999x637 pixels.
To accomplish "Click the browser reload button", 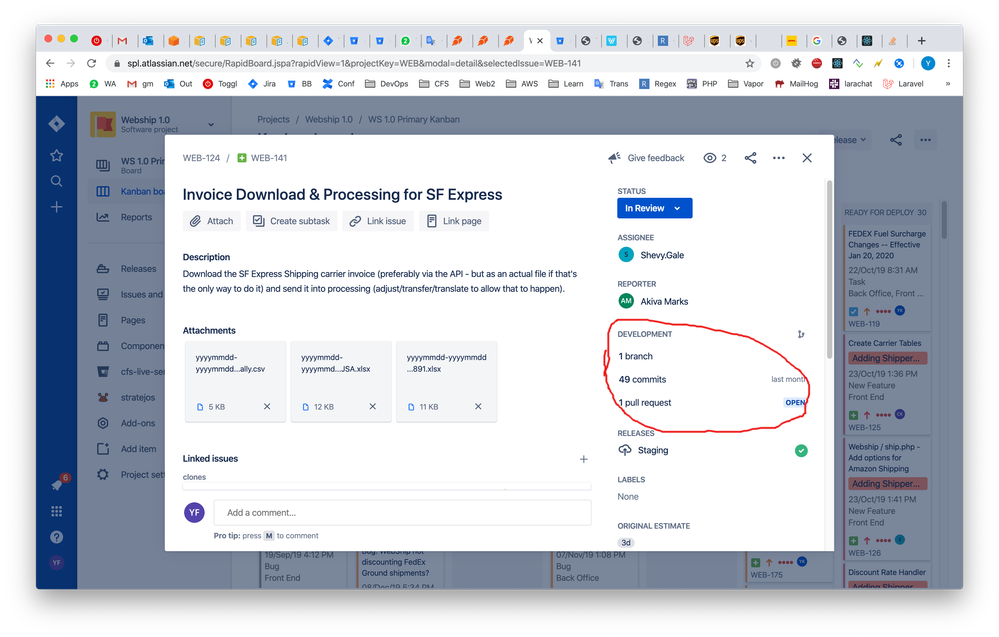I will [x=92, y=63].
